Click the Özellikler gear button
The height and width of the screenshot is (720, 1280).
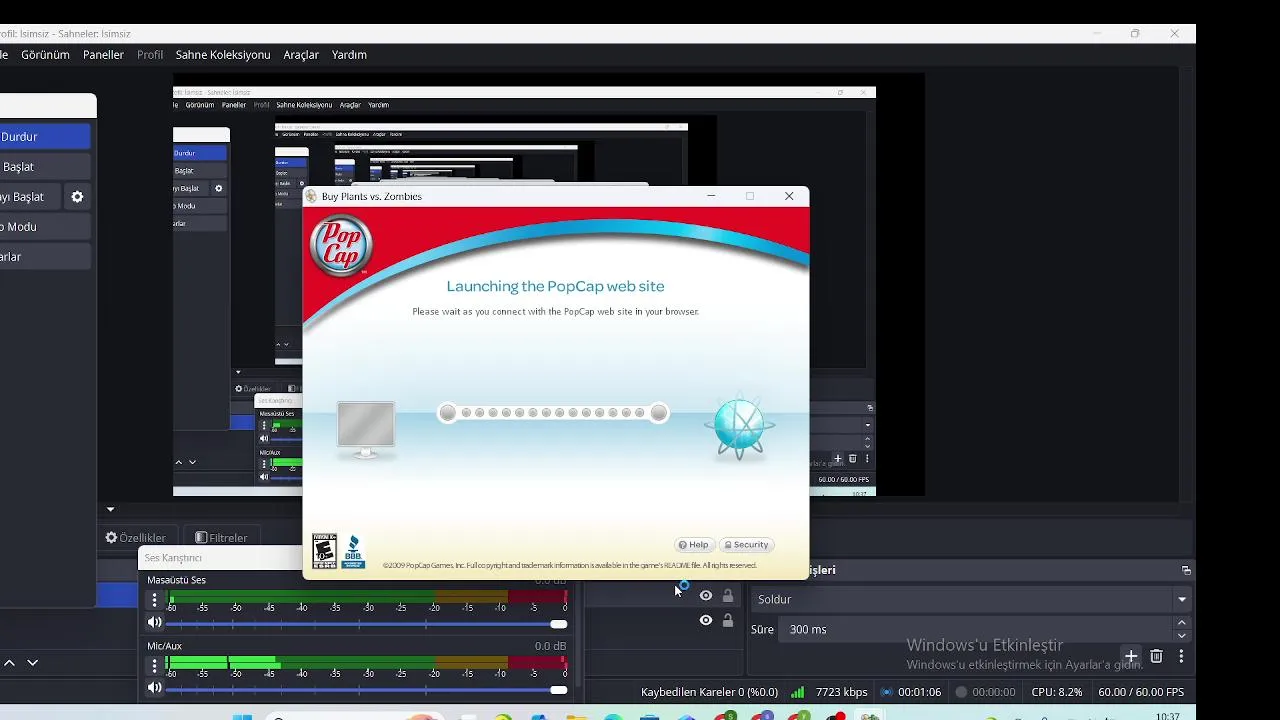[x=136, y=537]
